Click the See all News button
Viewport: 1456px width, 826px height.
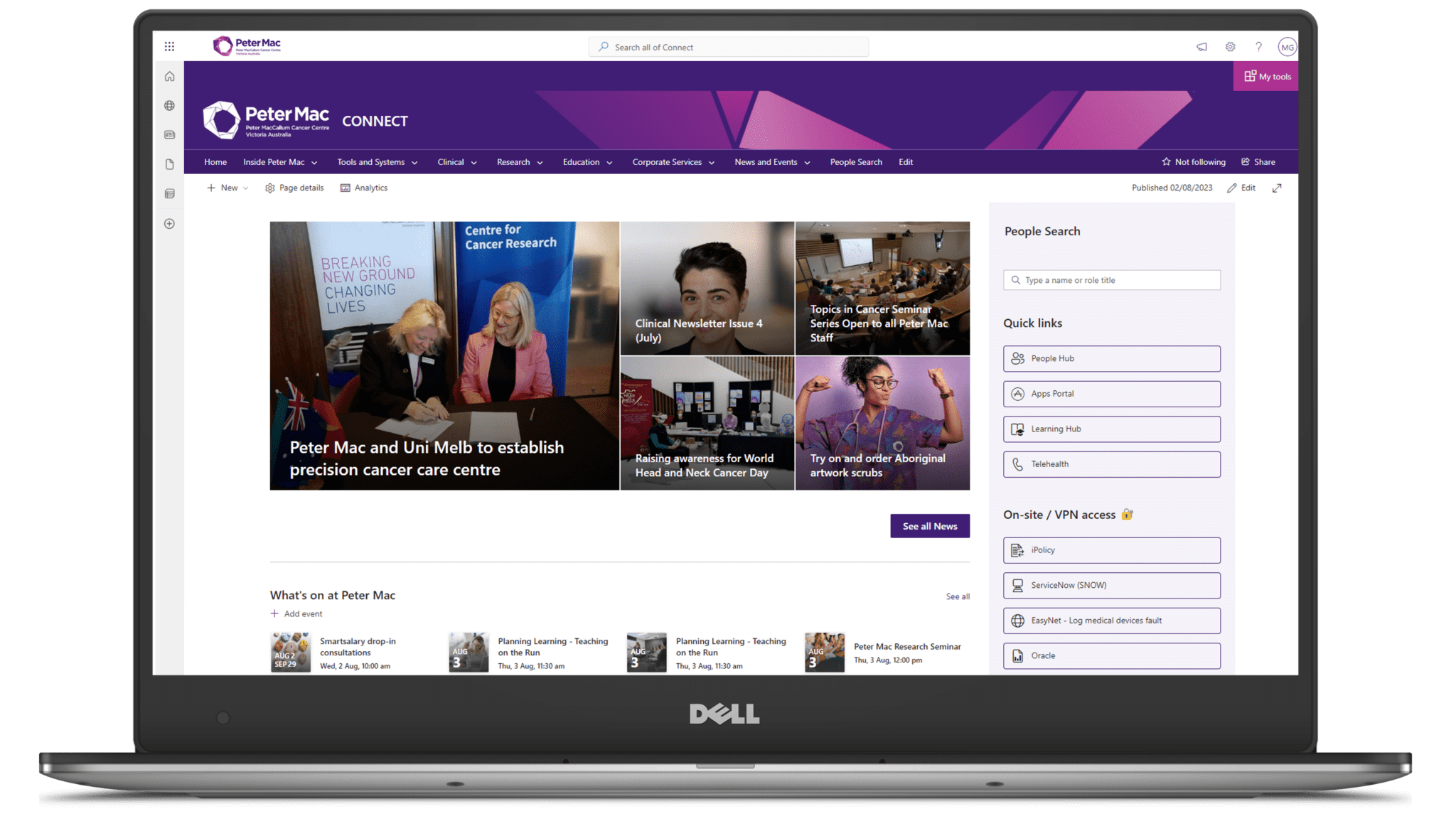point(929,526)
